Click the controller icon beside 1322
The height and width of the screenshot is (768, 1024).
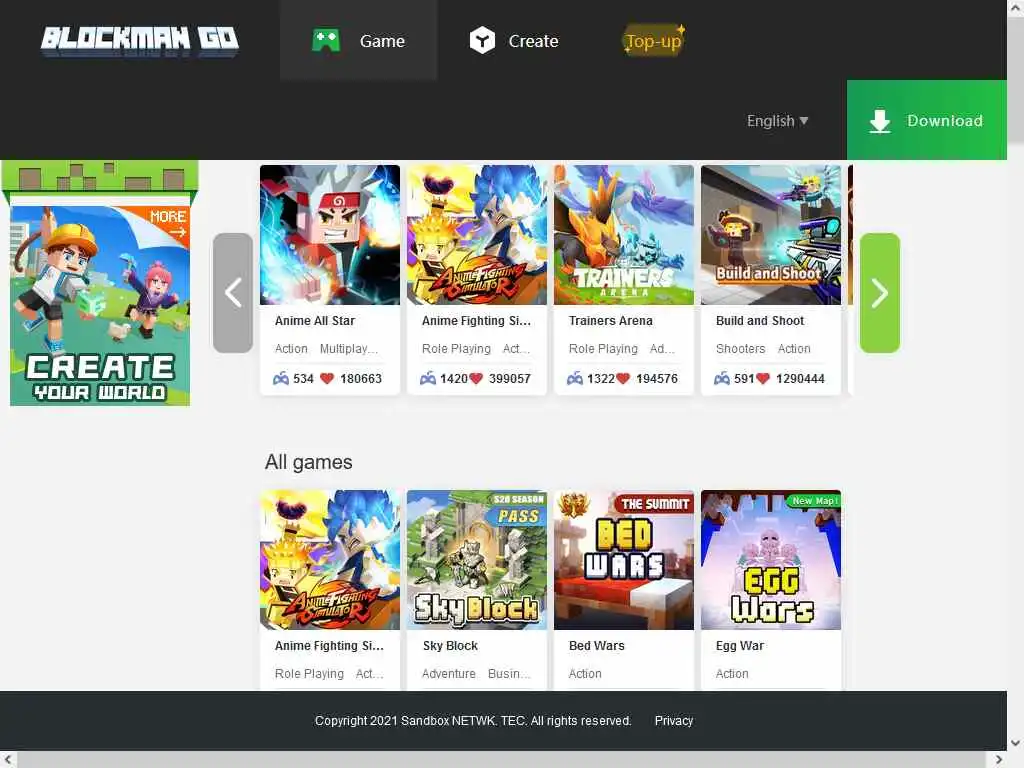575,379
